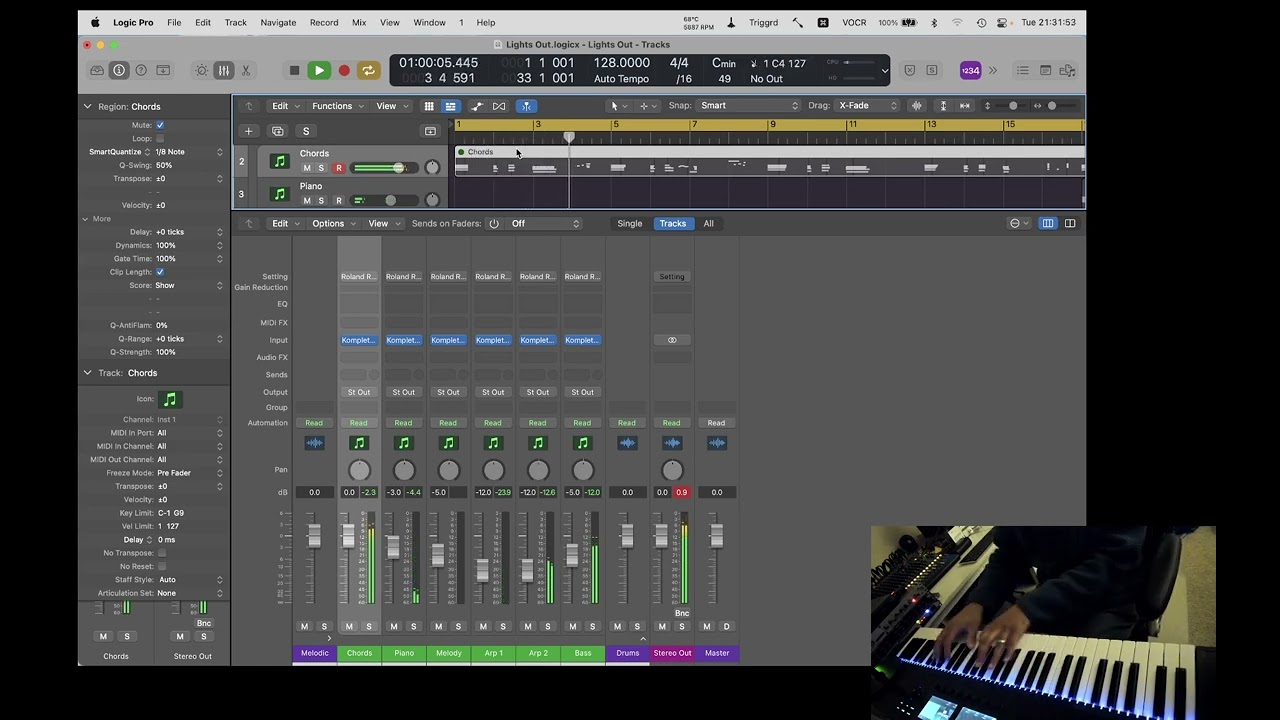The image size is (1280, 720).
Task: Click the Bluetooth icon in the menu bar
Action: coord(934,22)
